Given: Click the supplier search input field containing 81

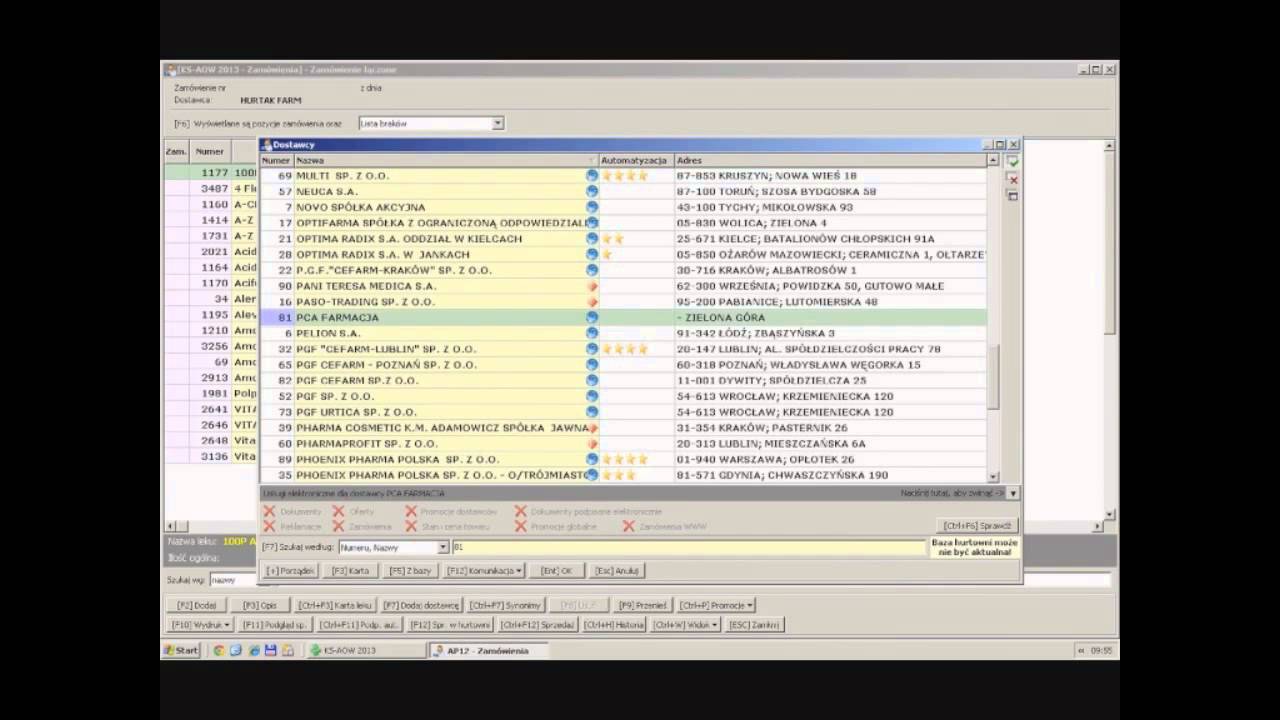Looking at the screenshot, I should tap(689, 547).
